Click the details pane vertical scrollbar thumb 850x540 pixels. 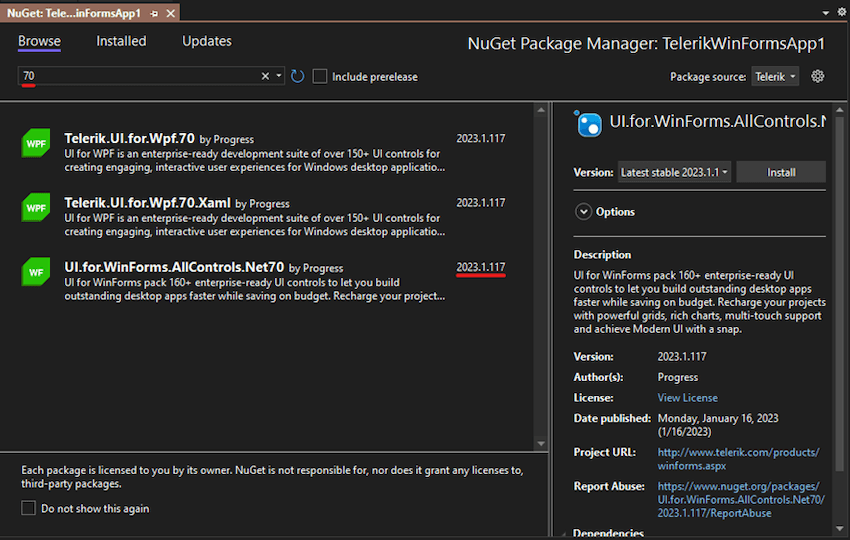tap(840, 293)
